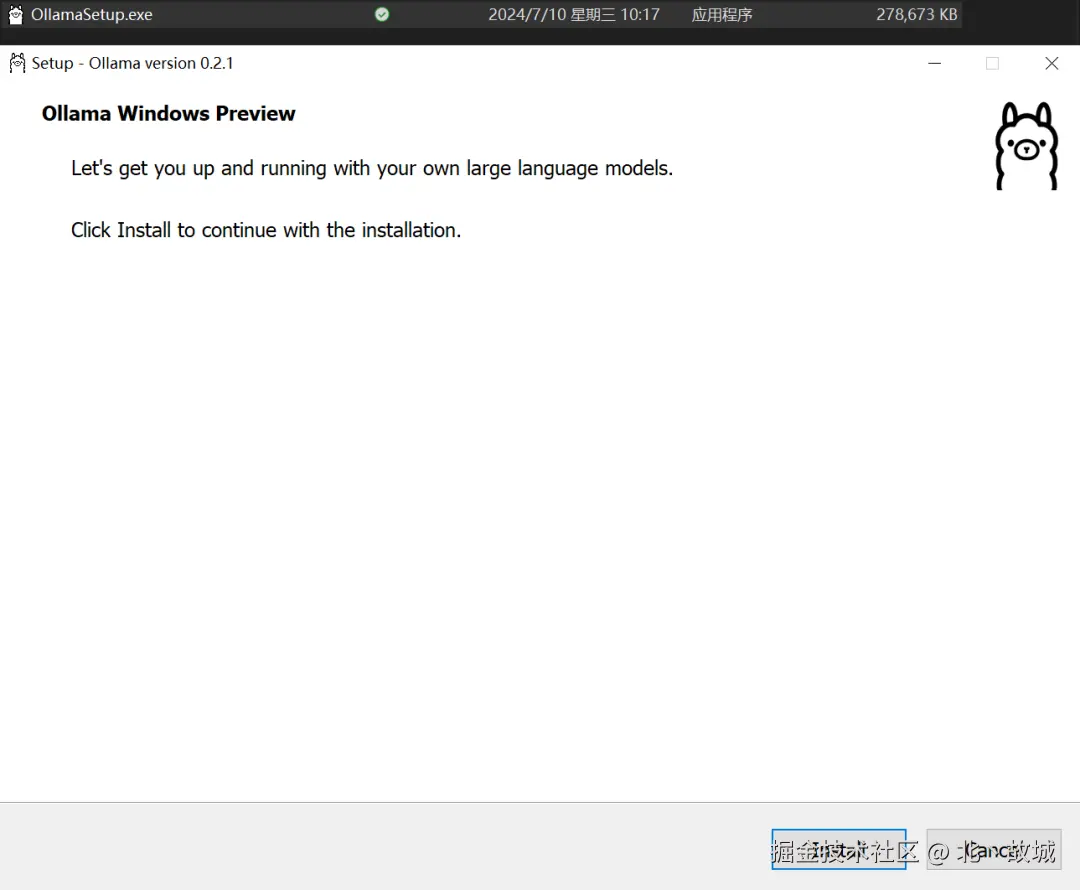Click the 2024/7/10 10:17 date cell
This screenshot has height=890, width=1080.
(x=574, y=14)
